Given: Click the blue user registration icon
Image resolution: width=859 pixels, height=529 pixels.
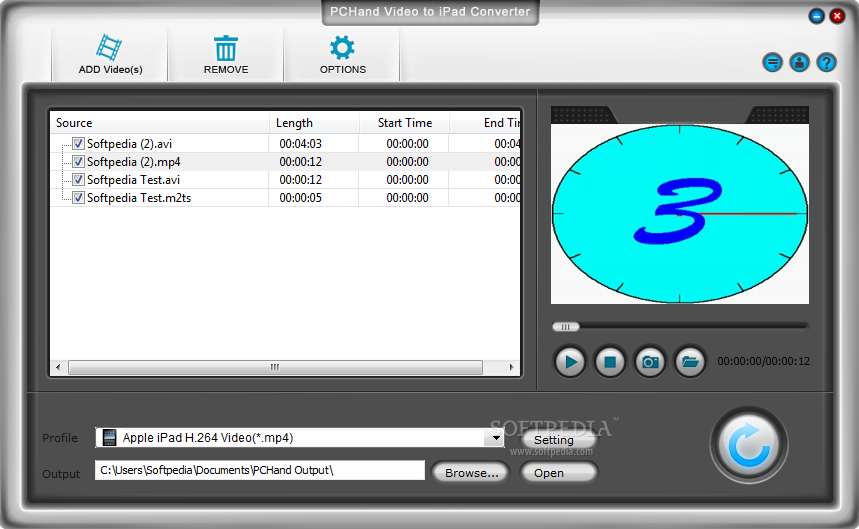Looking at the screenshot, I should pyautogui.click(x=799, y=63).
